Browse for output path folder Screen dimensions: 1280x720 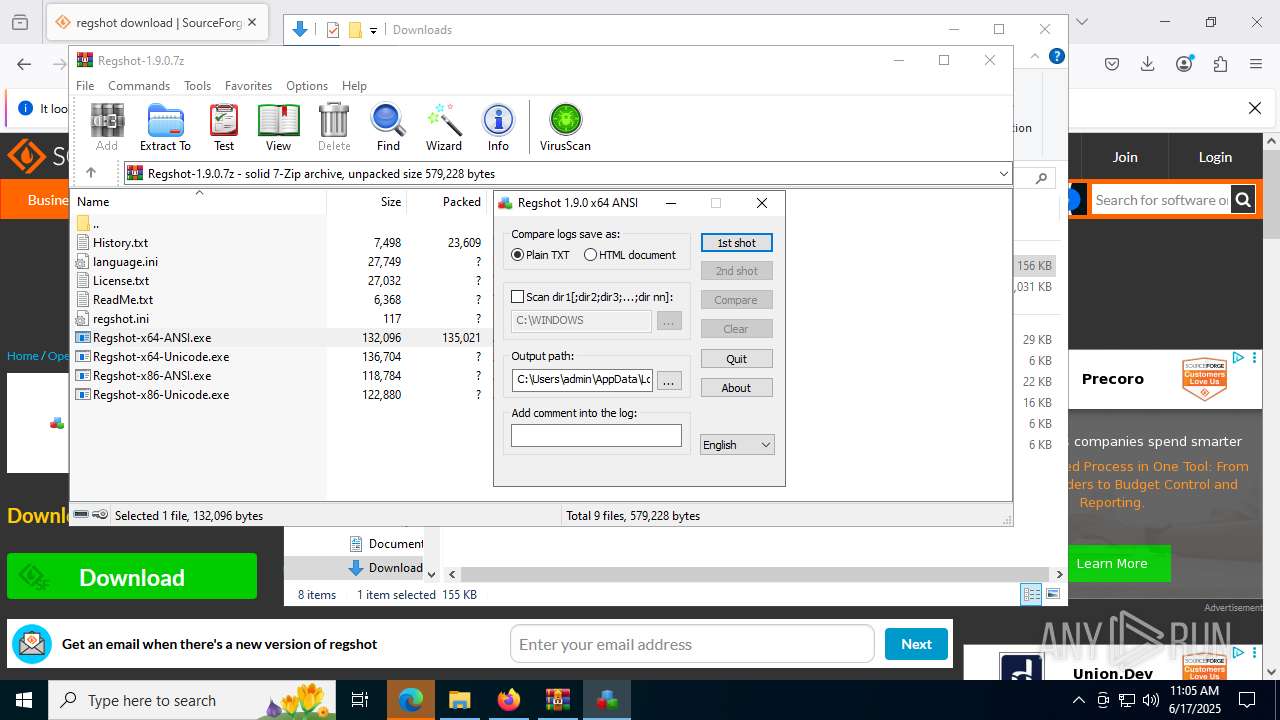669,380
